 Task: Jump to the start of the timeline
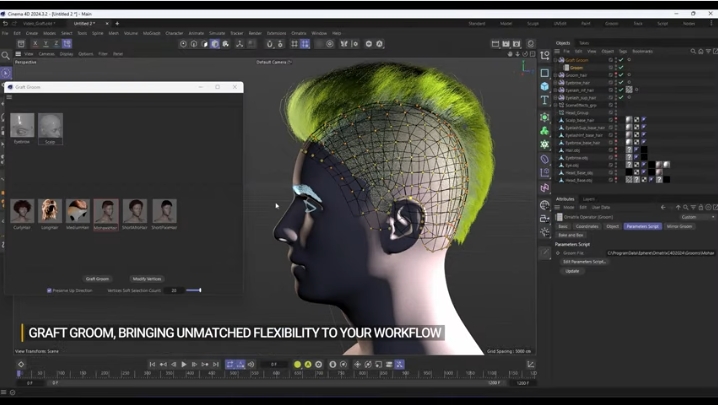click(x=153, y=364)
